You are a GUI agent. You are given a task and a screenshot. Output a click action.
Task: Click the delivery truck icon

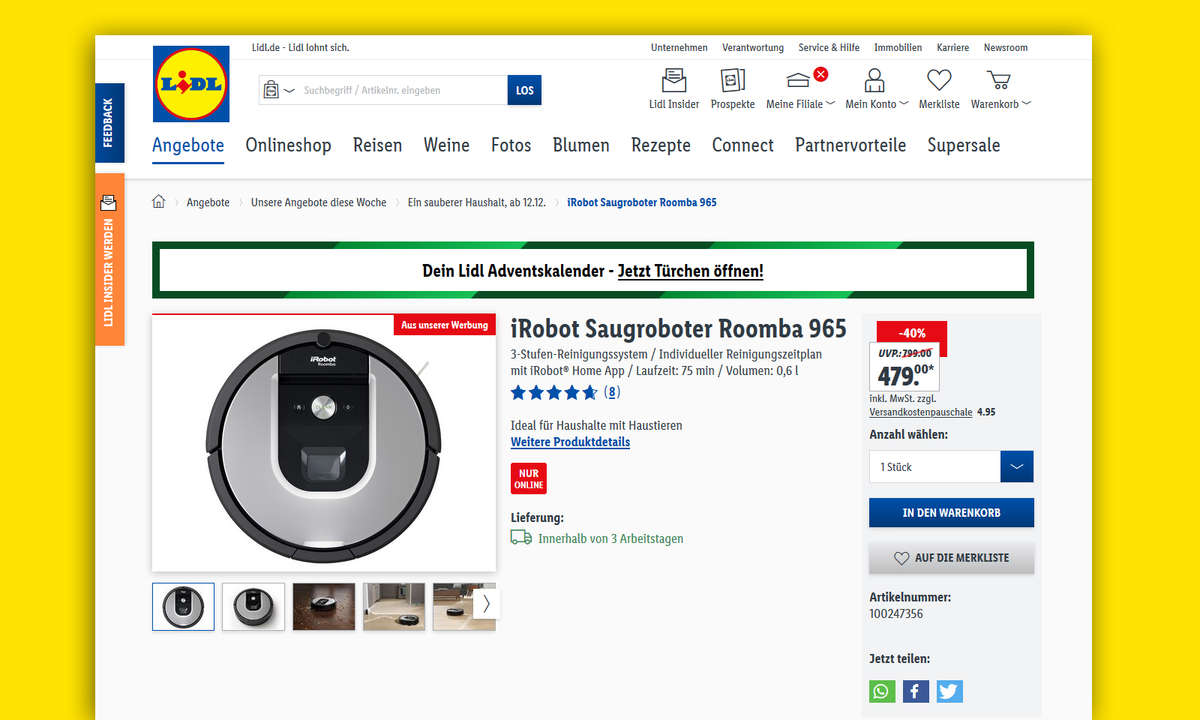(x=521, y=538)
